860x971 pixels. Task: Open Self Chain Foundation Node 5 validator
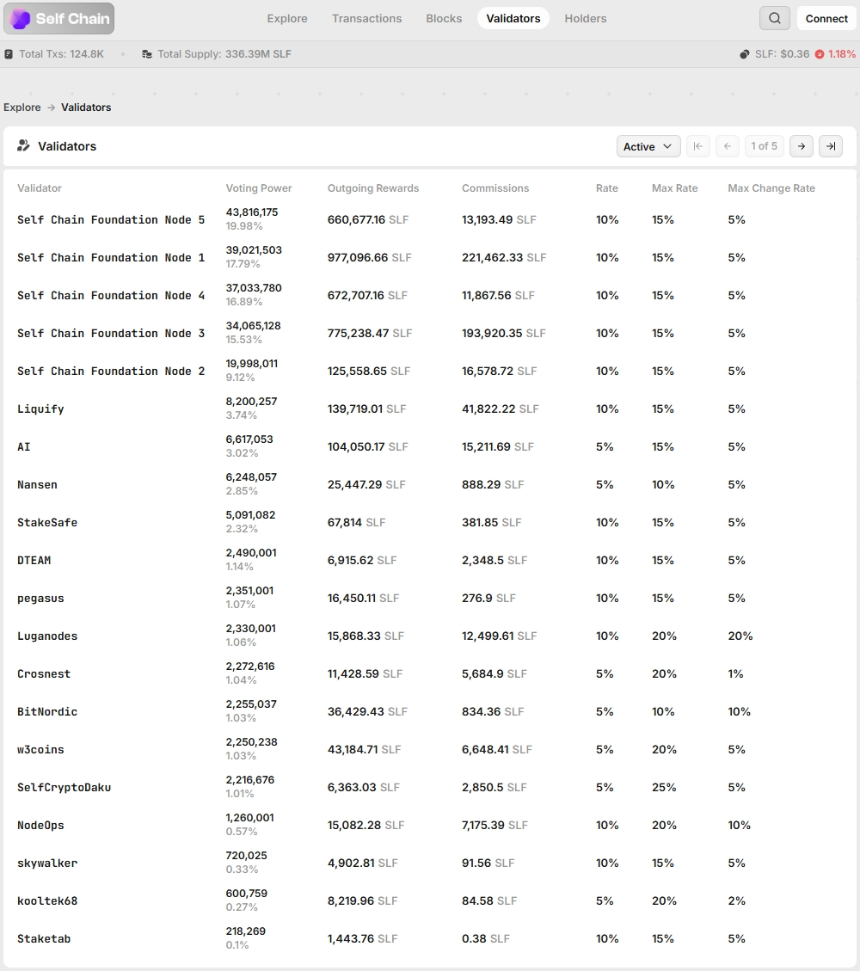pos(111,220)
